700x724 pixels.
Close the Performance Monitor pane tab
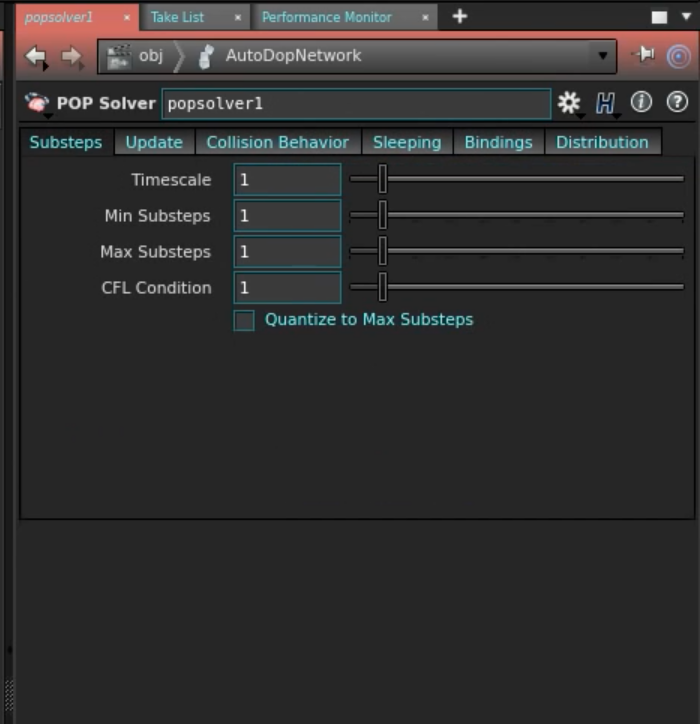(425, 18)
